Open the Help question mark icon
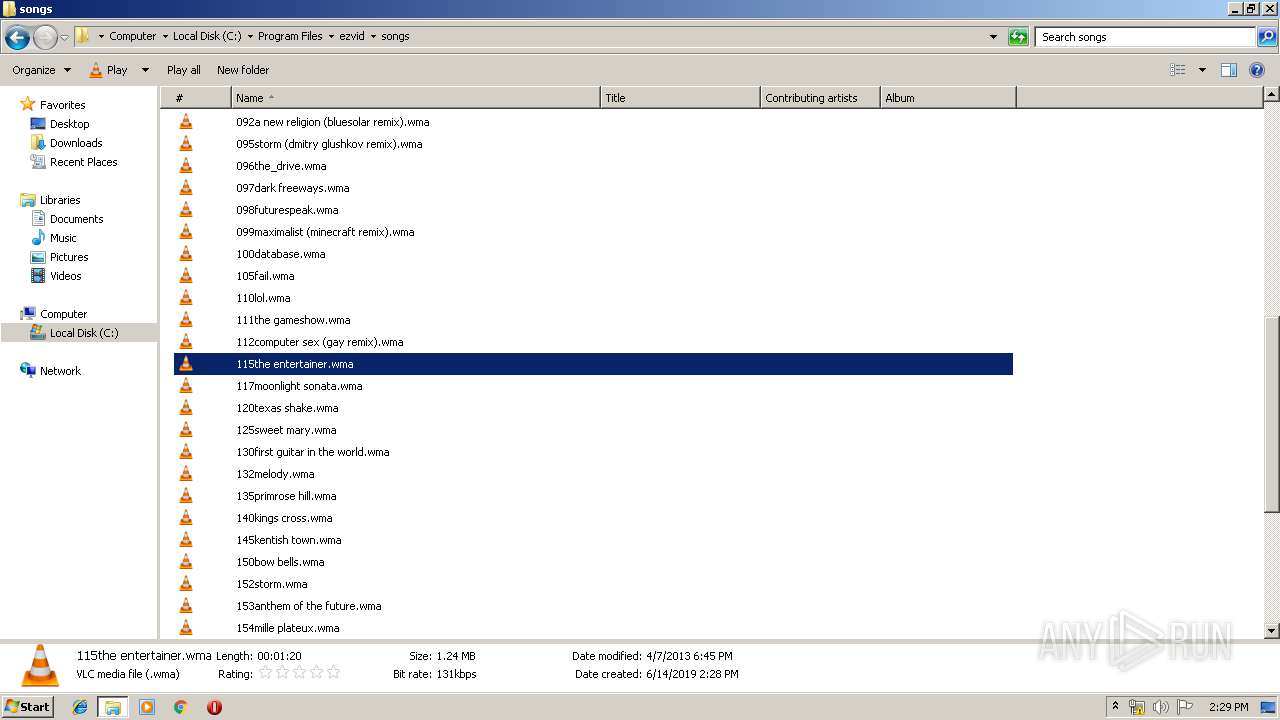Screen dimensions: 1280x720 1257,70
